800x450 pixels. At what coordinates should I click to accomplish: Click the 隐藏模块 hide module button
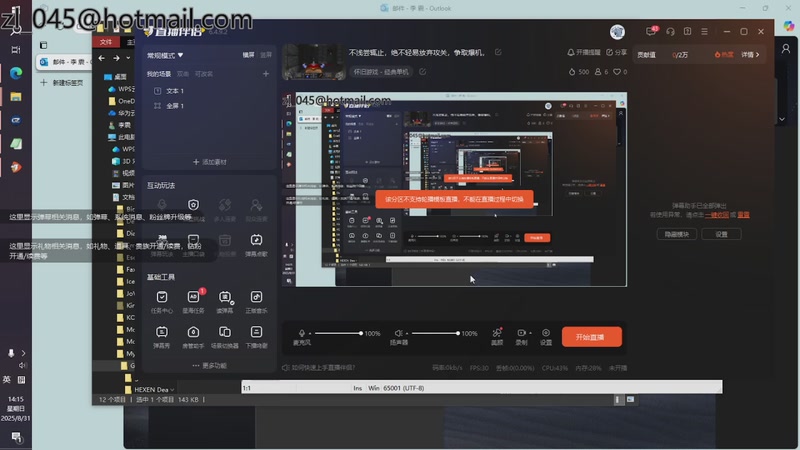[677, 234]
